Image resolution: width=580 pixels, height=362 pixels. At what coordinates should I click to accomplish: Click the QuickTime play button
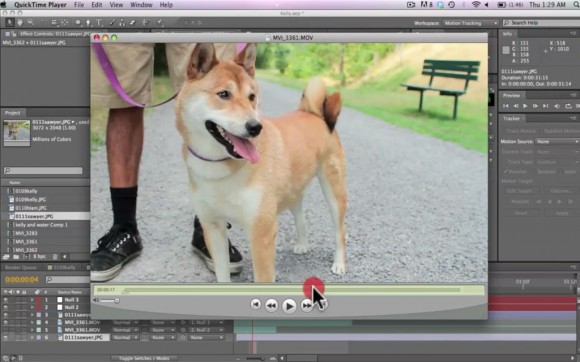coord(289,305)
